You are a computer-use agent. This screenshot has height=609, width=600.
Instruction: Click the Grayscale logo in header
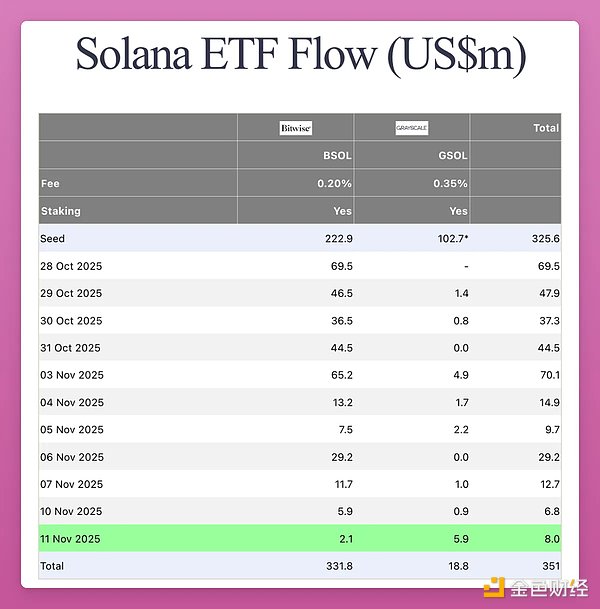click(x=411, y=128)
